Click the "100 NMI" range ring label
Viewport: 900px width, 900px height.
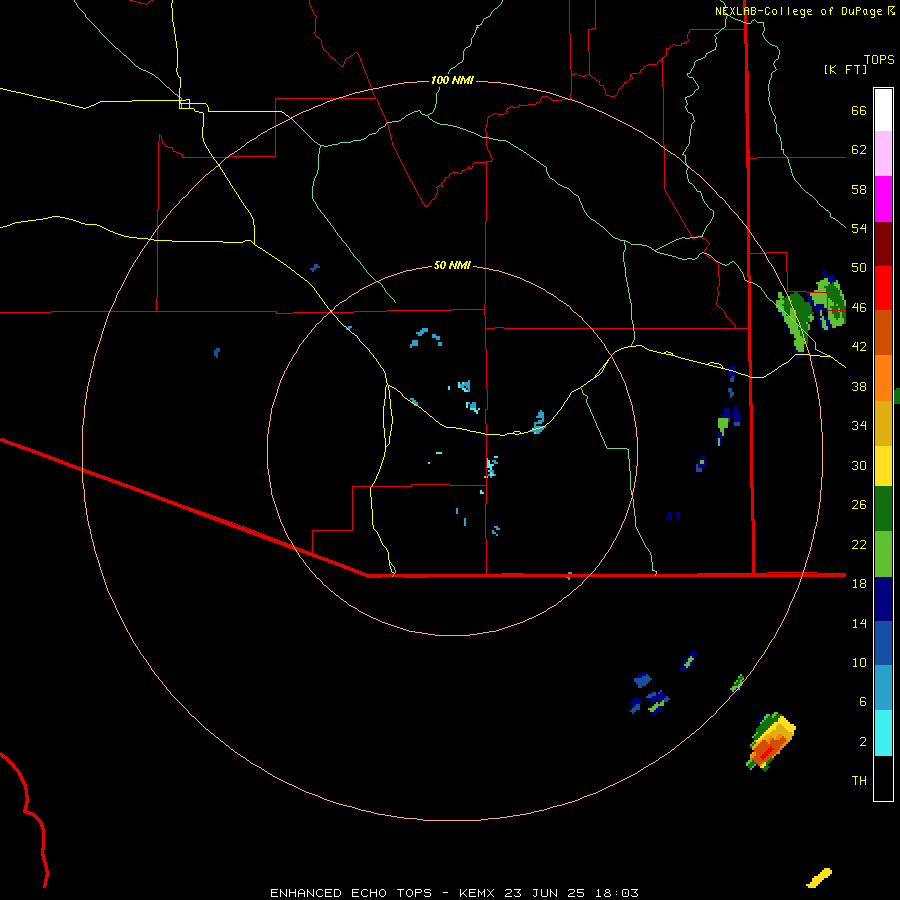click(452, 80)
